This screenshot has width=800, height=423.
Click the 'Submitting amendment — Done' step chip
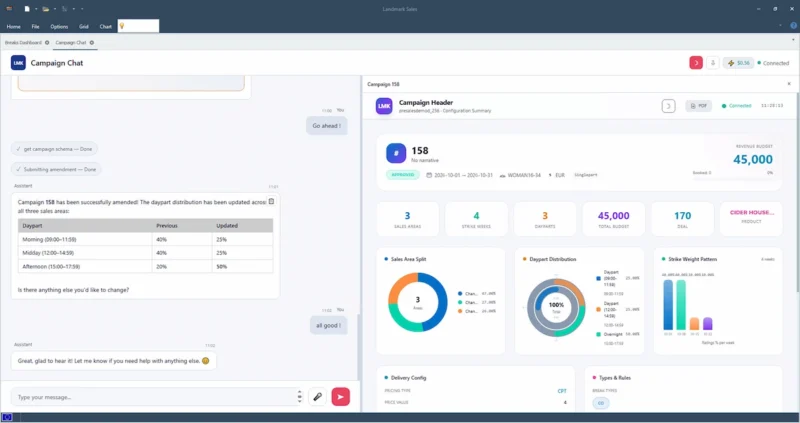coord(56,169)
